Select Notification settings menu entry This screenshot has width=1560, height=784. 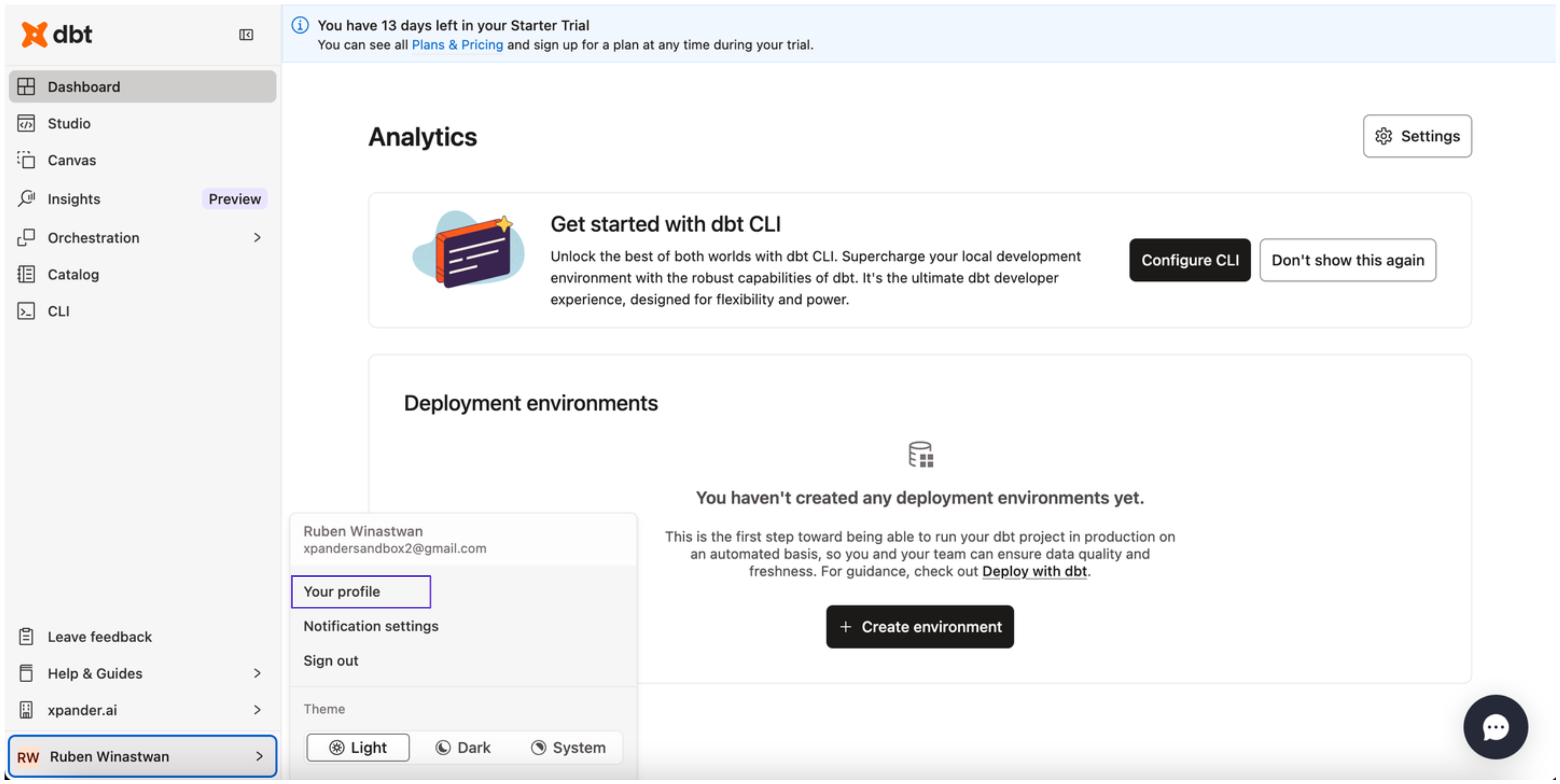pos(371,626)
